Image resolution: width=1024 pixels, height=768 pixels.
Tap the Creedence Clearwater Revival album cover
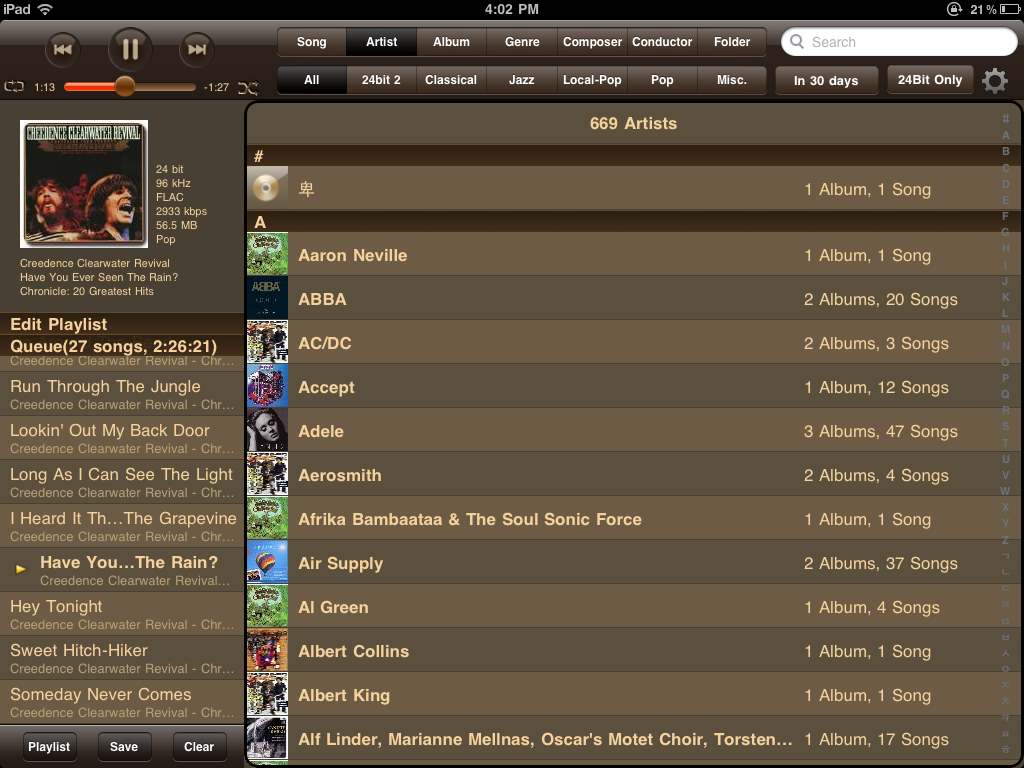point(84,184)
